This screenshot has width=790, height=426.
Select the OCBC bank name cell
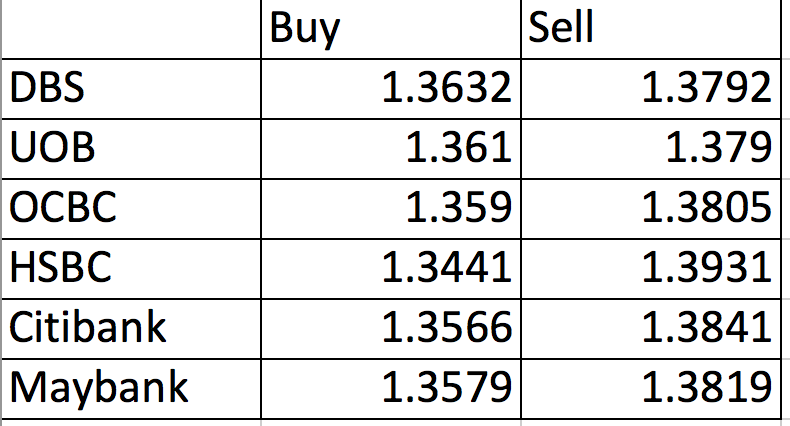pos(130,208)
